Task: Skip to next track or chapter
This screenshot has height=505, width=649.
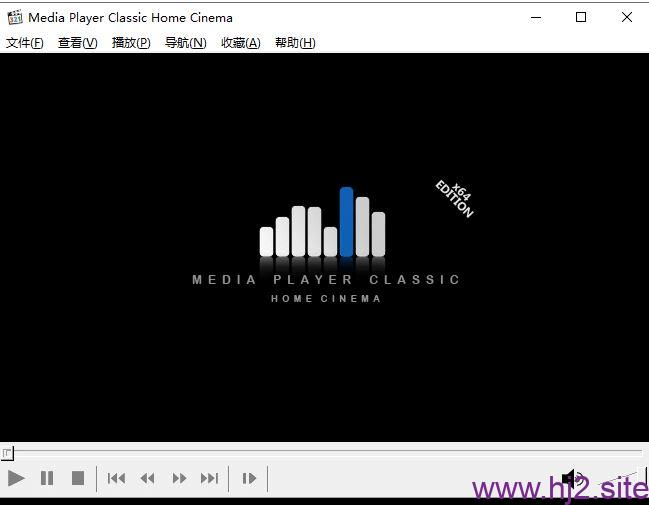Action: tap(210, 479)
